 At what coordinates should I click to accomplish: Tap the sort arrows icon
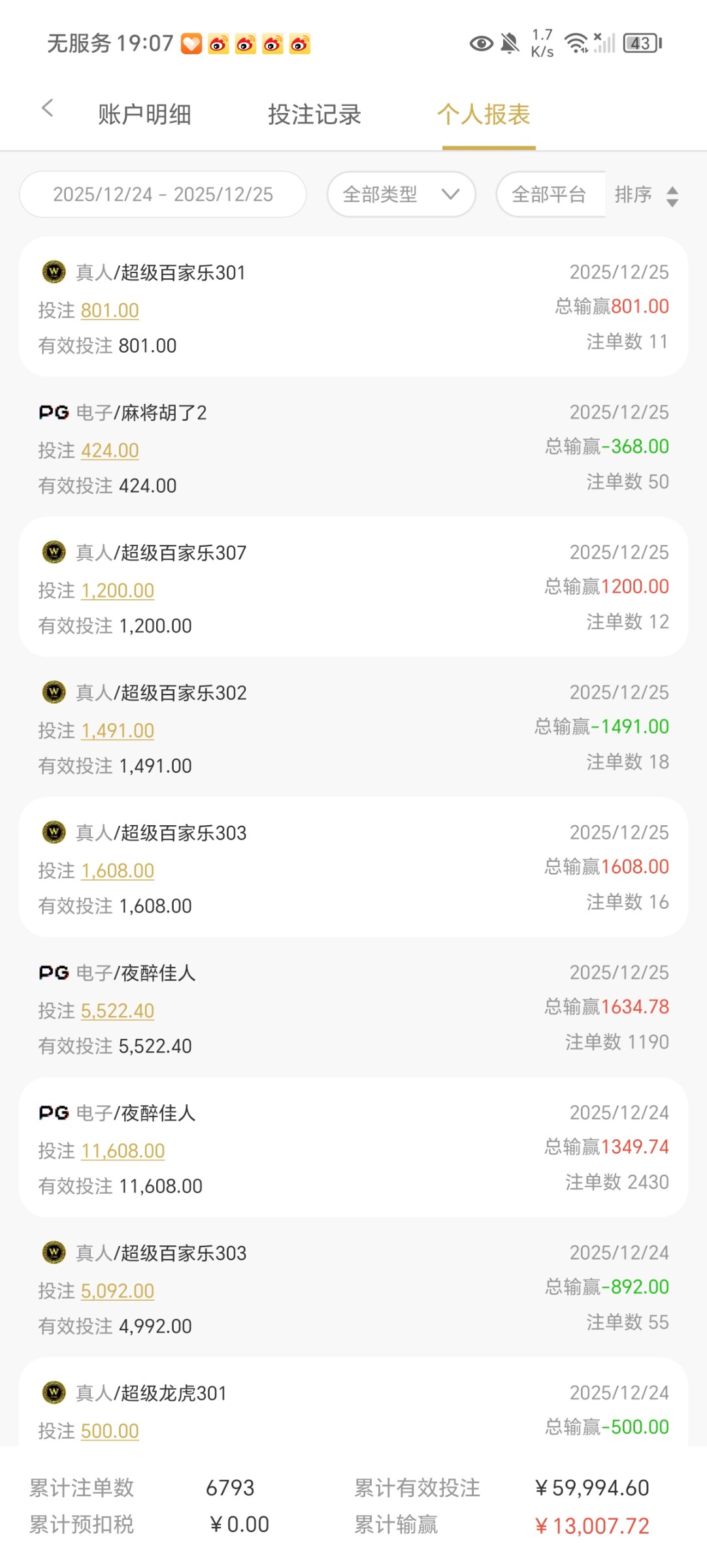click(672, 196)
